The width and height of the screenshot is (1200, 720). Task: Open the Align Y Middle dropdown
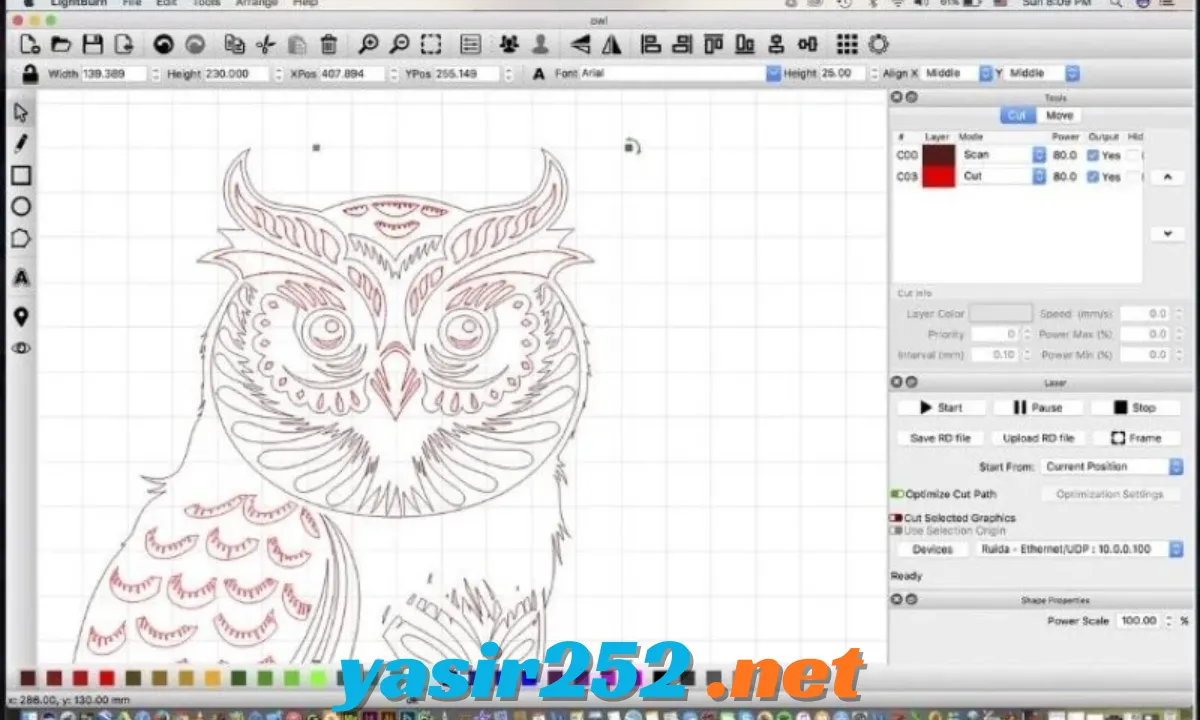1043,73
